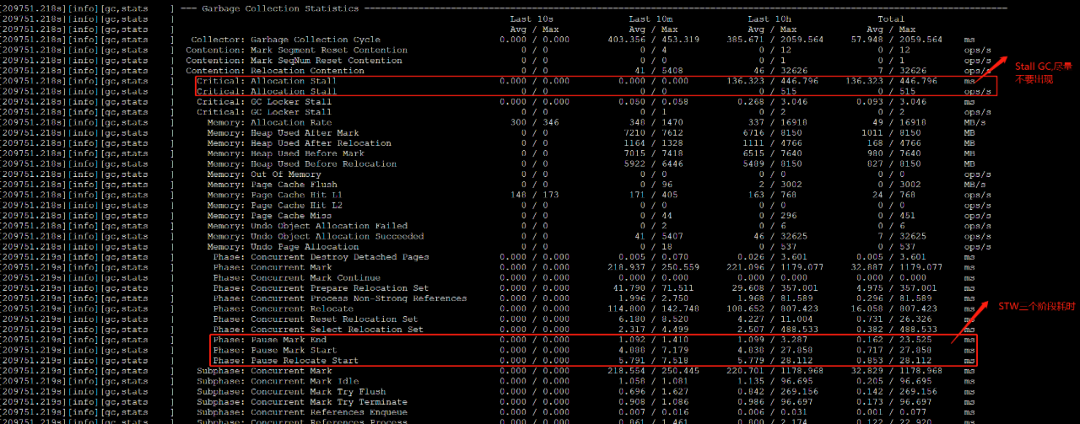Viewport: 1080px width, 424px height.
Task: Click "Mark Segment Reset Contention" row label
Action: pos(329,50)
